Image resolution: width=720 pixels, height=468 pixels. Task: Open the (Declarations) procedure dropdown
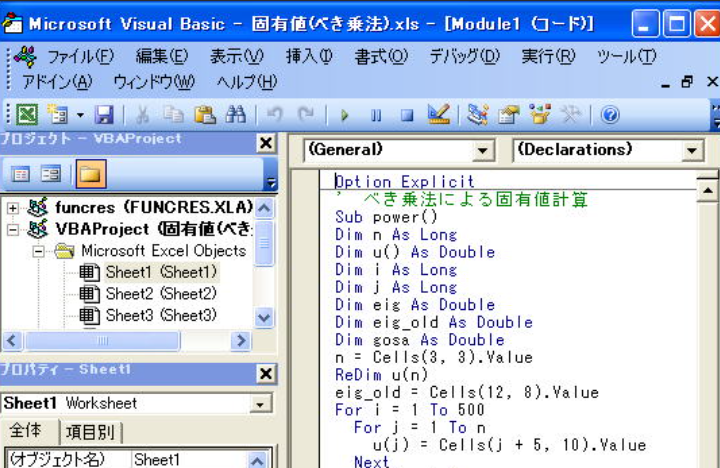[x=692, y=150]
